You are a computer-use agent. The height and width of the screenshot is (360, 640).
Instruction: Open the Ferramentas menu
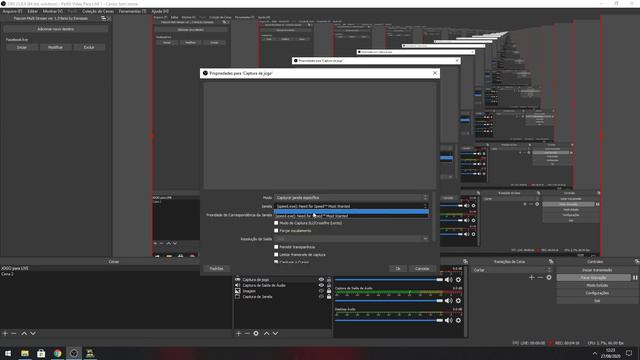132,11
